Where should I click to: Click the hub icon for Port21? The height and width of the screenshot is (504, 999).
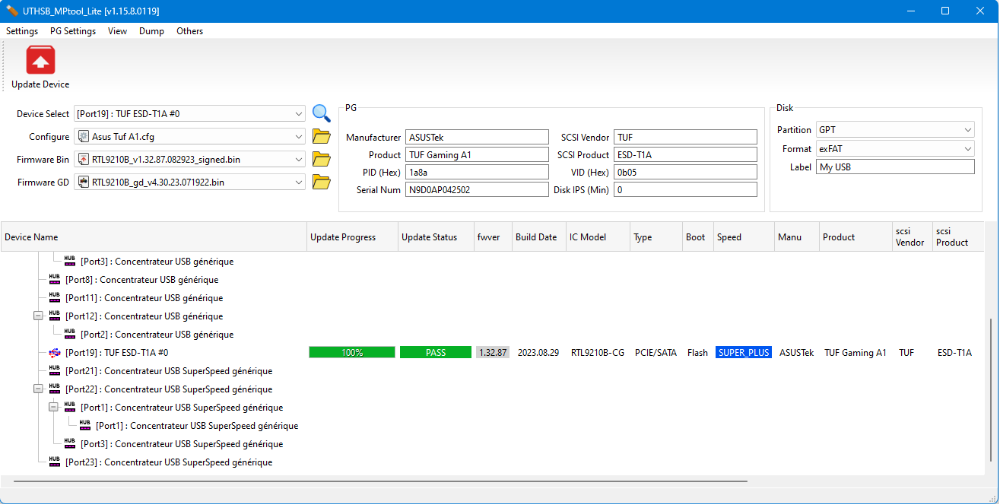pyautogui.click(x=55, y=371)
